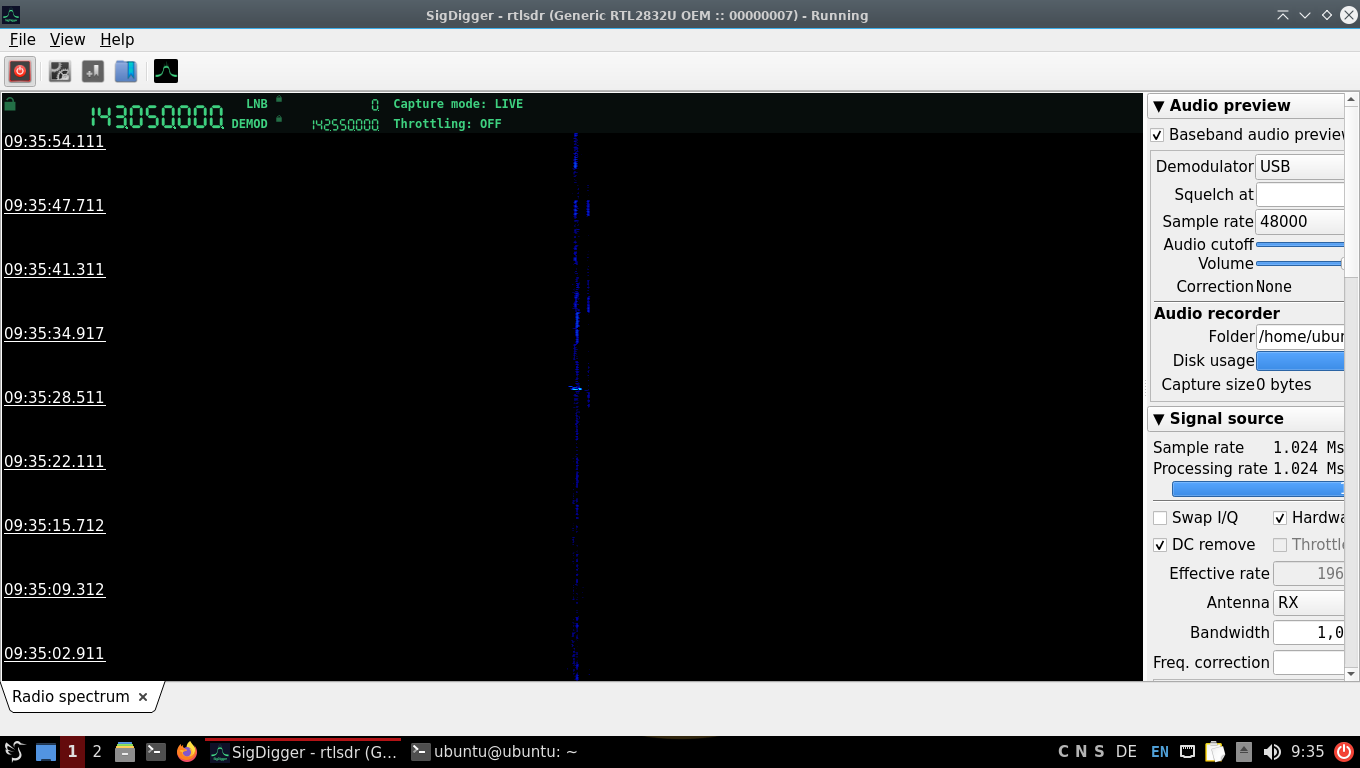Toggle the Hardware AGC checkbox
The width and height of the screenshot is (1360, 768).
point(1280,518)
